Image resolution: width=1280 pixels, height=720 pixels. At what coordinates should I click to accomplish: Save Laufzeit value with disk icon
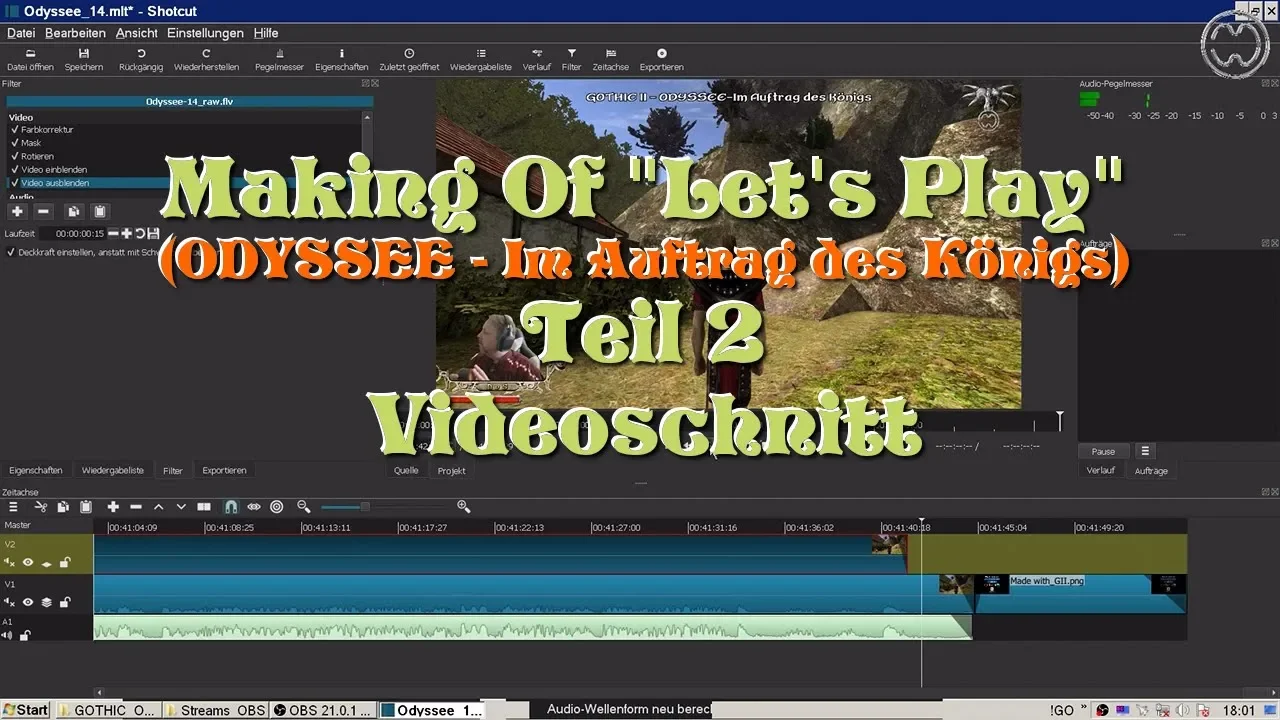pyautogui.click(x=153, y=233)
